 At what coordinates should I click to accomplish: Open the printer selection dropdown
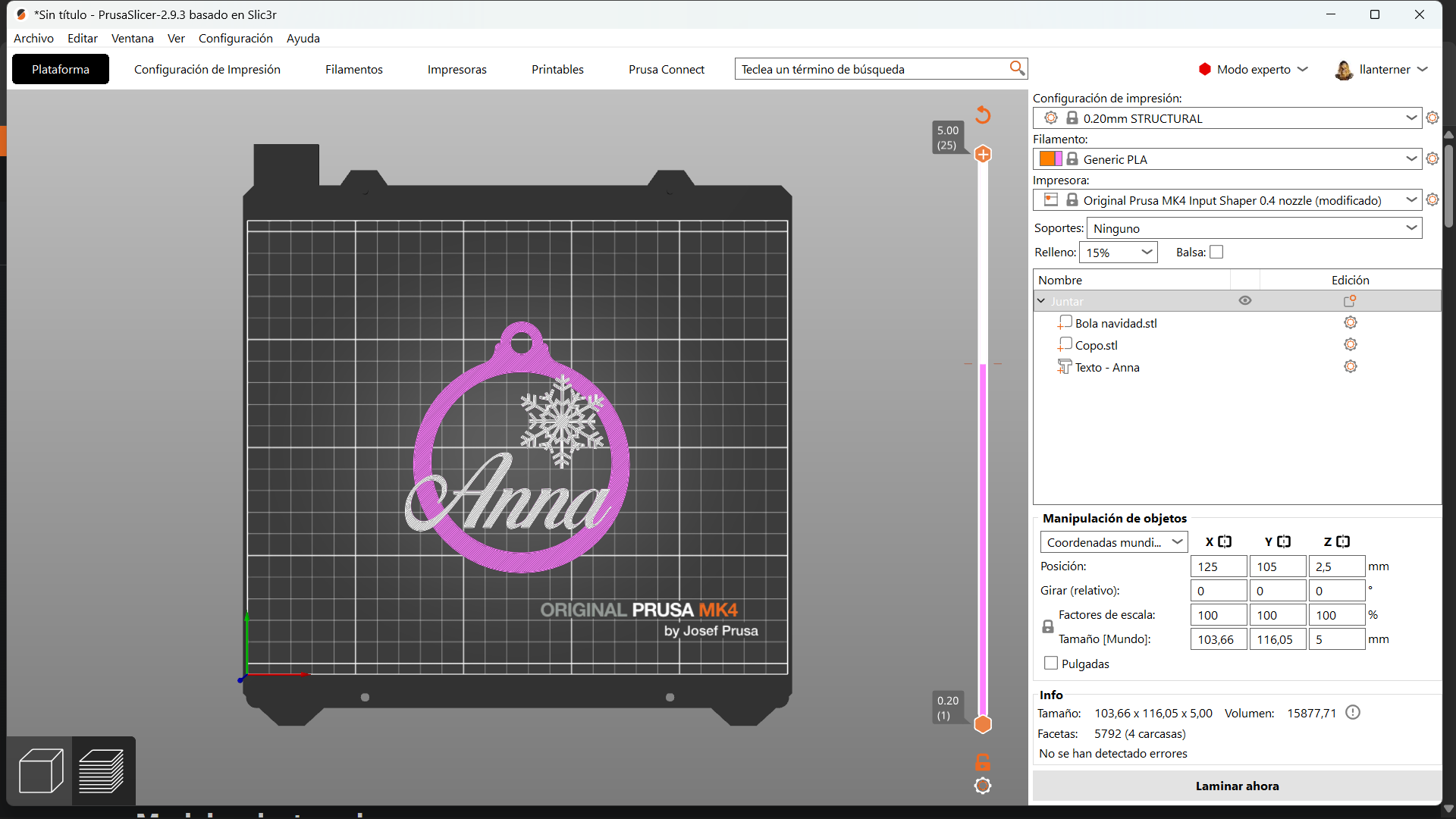1227,199
